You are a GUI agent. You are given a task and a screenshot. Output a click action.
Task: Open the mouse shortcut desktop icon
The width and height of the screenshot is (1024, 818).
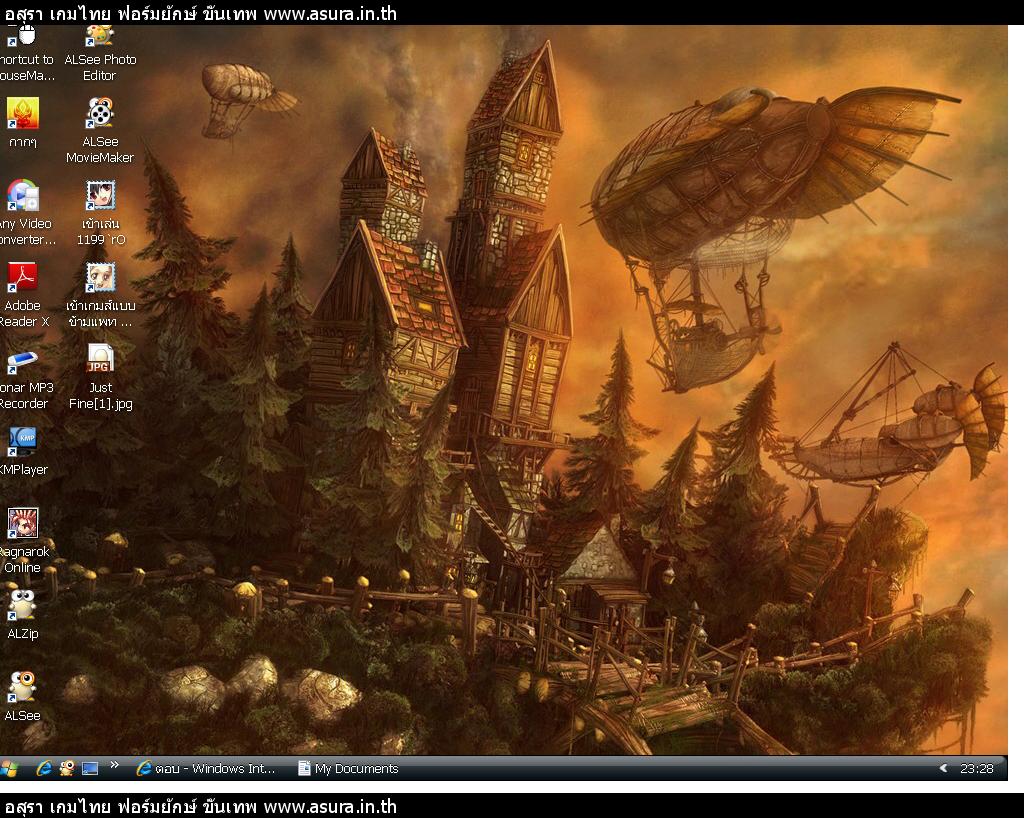point(25,54)
